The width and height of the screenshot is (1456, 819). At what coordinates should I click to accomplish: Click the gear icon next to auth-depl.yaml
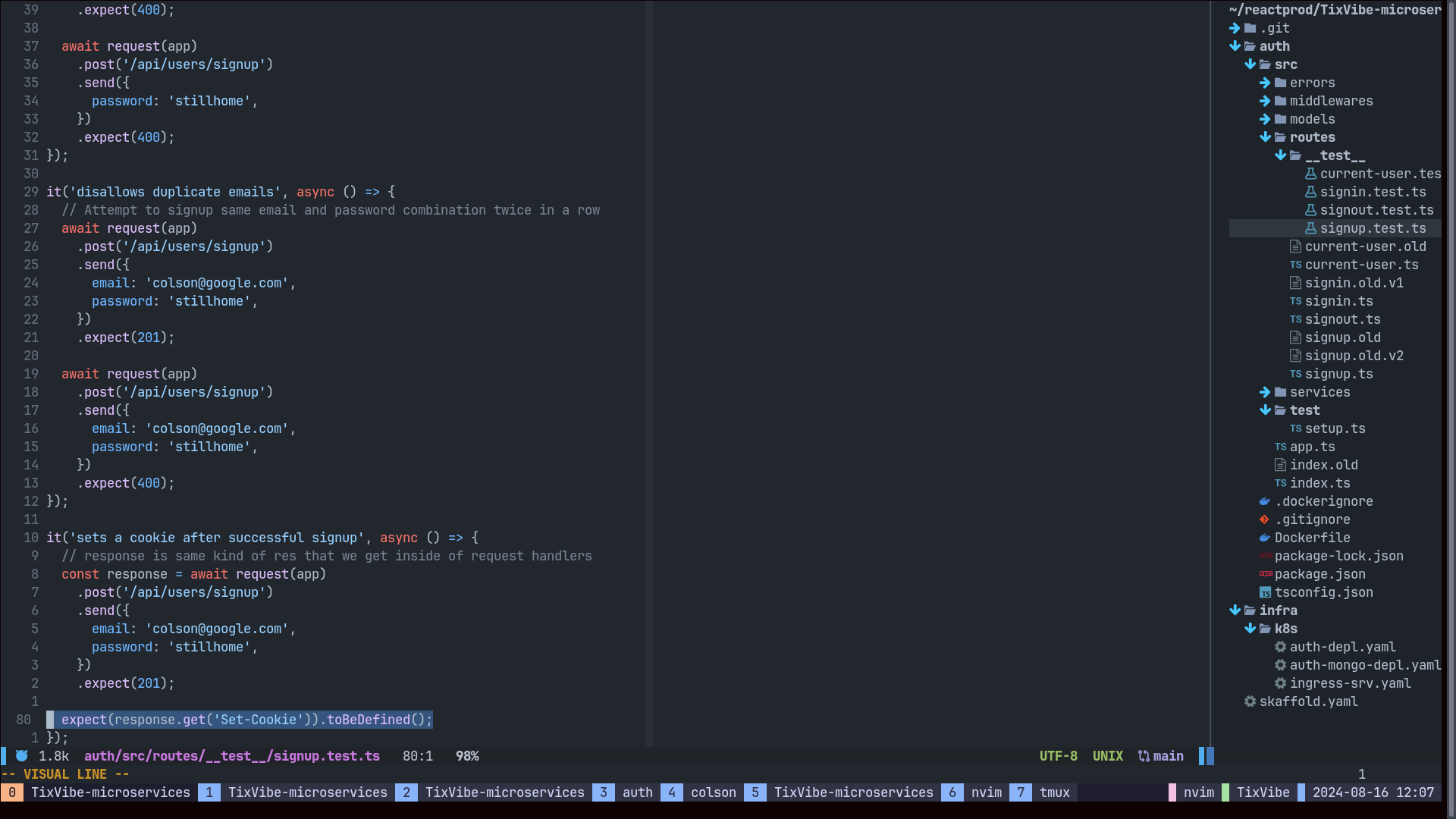point(1280,647)
